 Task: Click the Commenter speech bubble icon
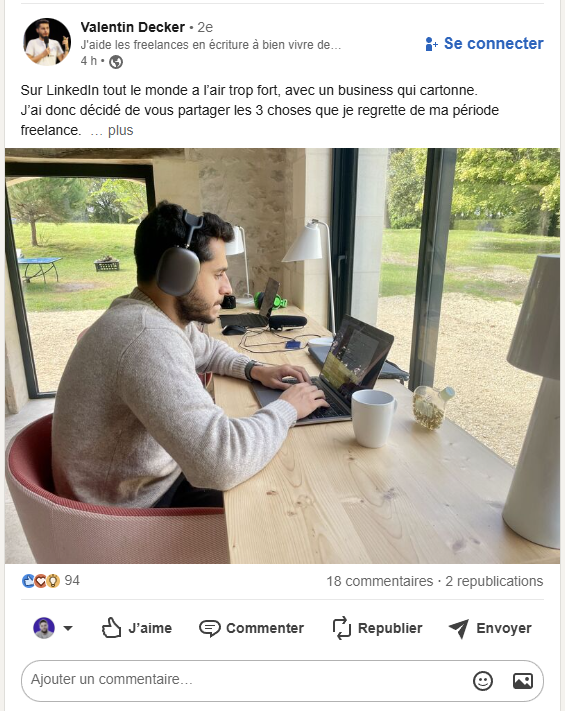pos(210,628)
